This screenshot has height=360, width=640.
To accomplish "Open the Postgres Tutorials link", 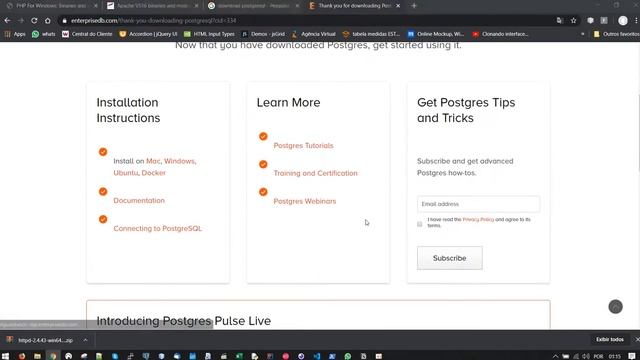I will [x=303, y=146].
